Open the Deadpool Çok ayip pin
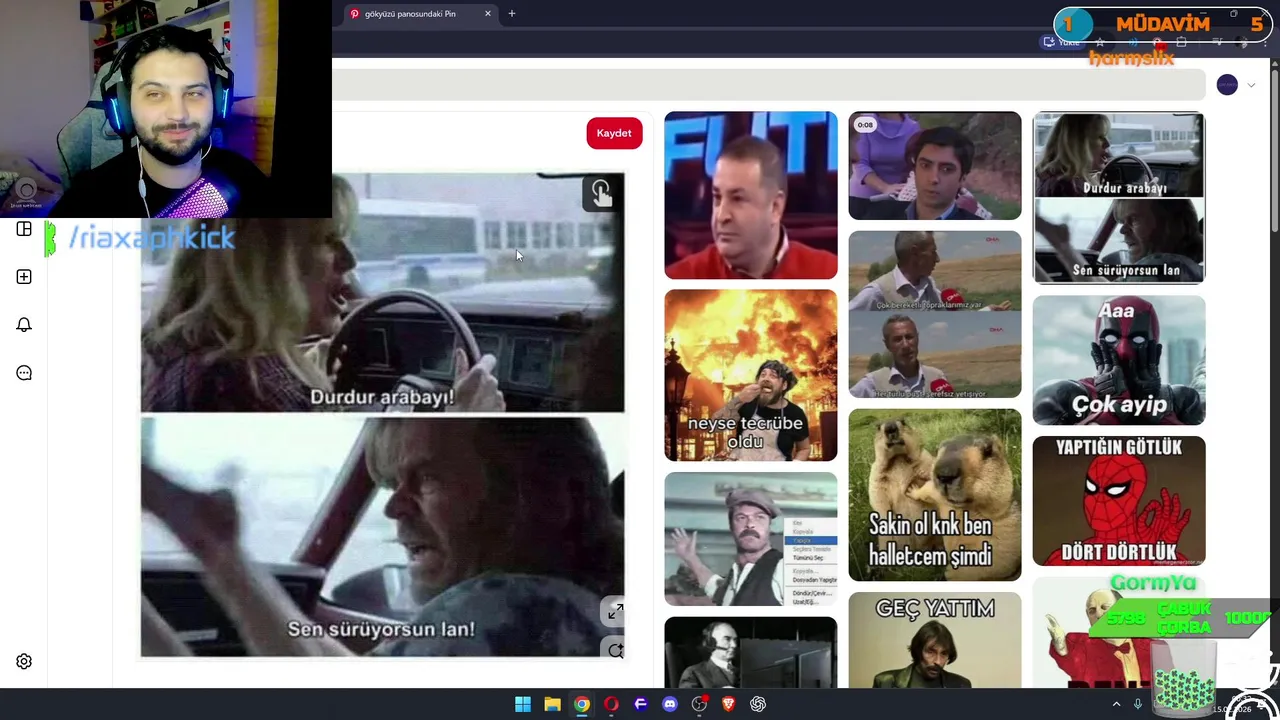1280x720 pixels. click(1119, 360)
